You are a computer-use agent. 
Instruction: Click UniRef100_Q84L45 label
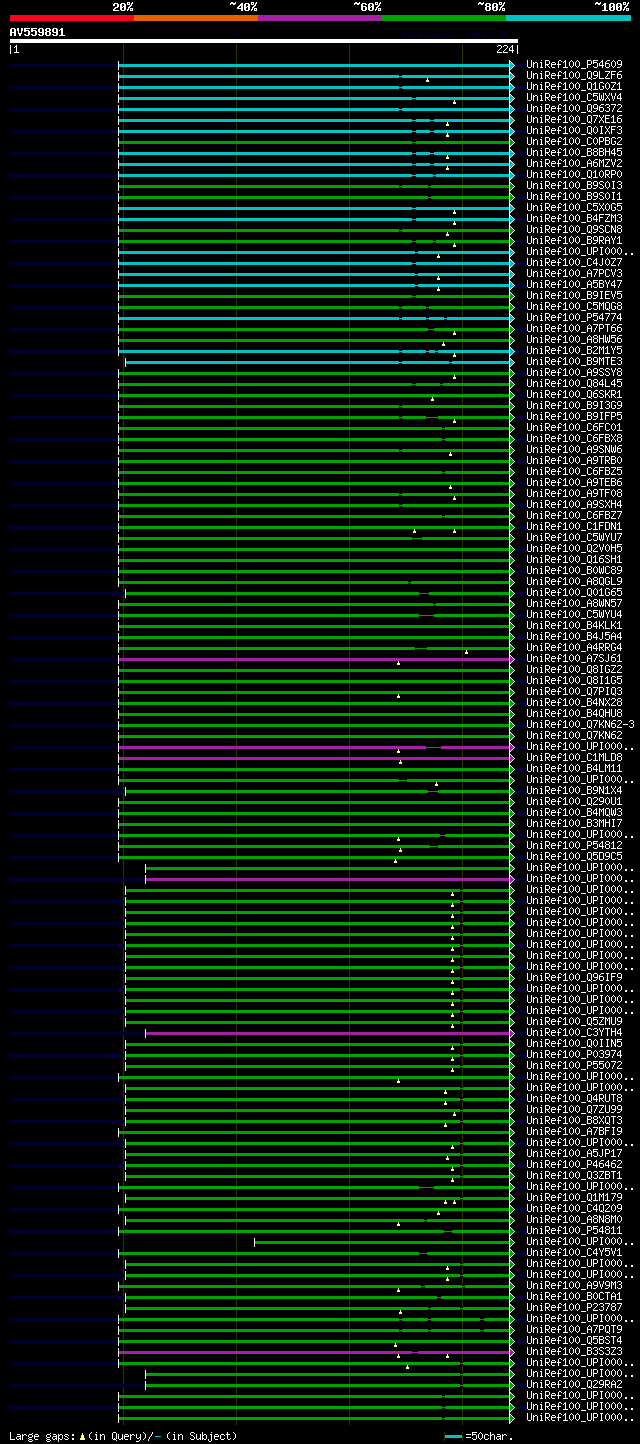pyautogui.click(x=574, y=384)
